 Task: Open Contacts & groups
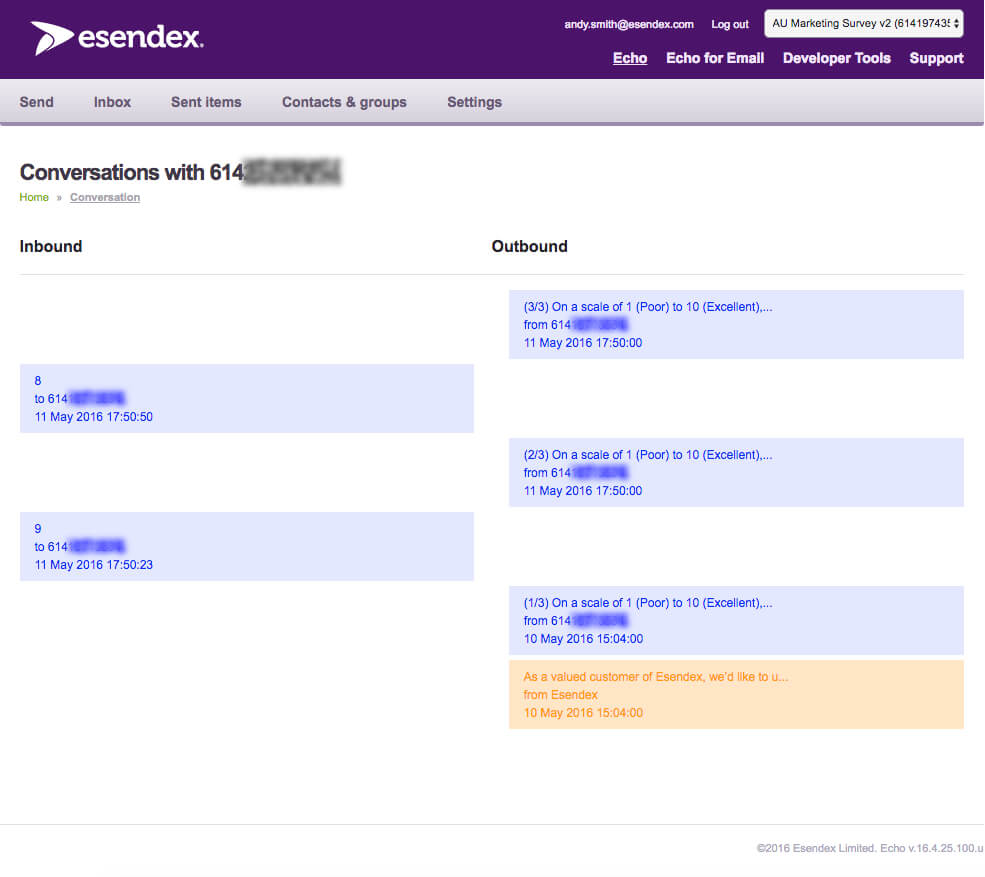coord(344,102)
